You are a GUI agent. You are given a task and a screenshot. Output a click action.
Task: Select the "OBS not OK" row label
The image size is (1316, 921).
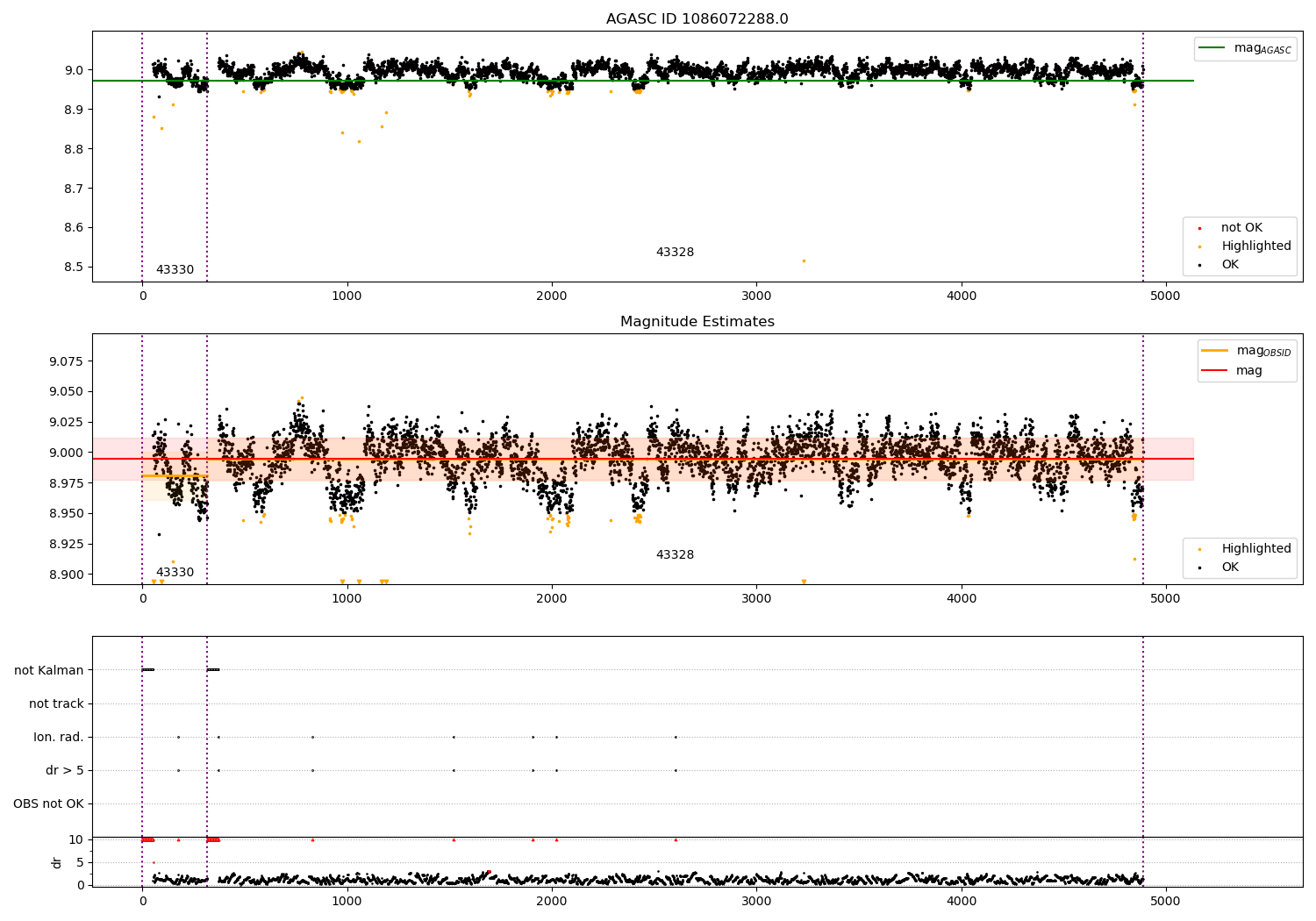pos(48,803)
